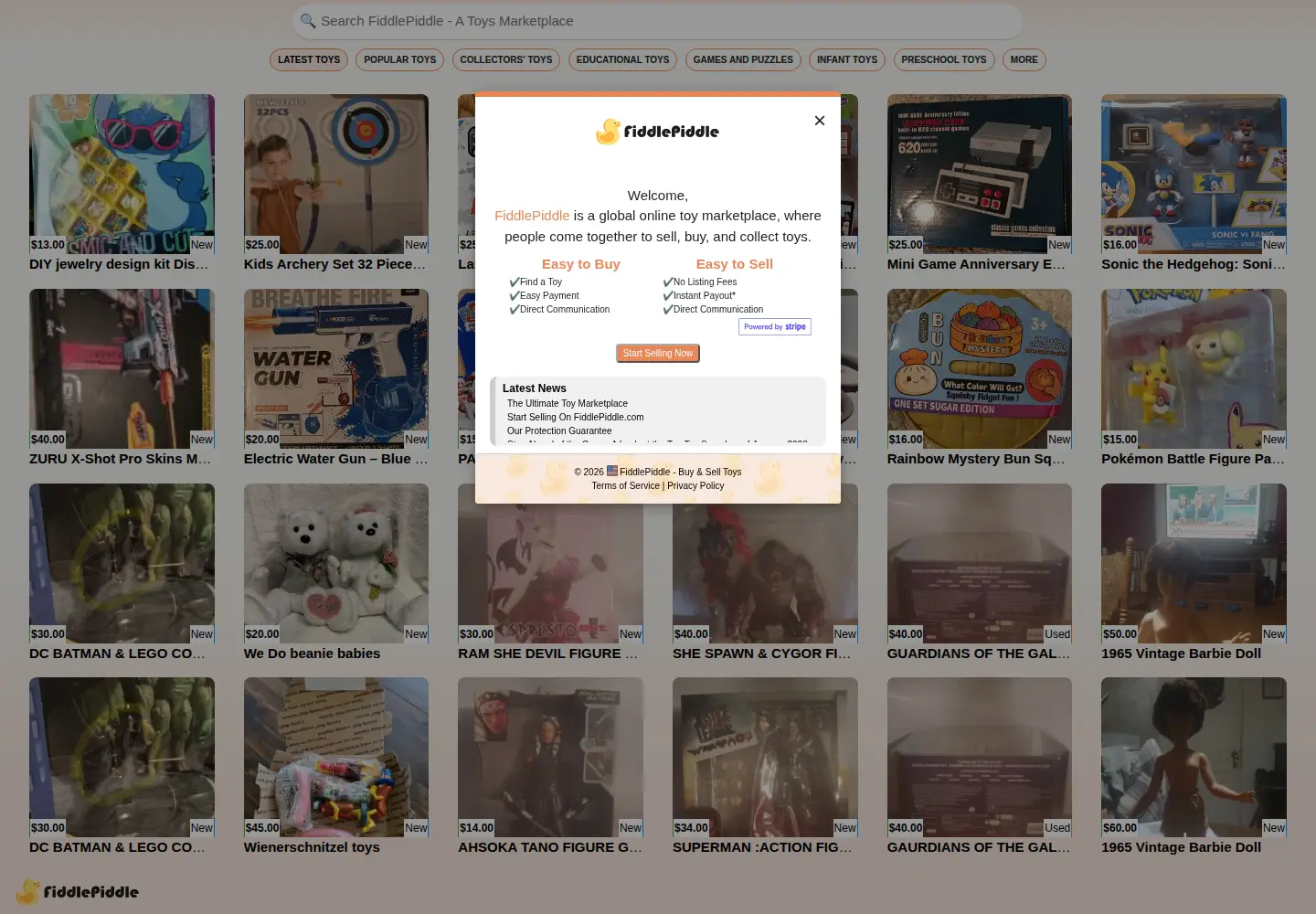
Task: Open the ZURU X-Shot Pro Skins thumbnail
Action: [x=122, y=368]
